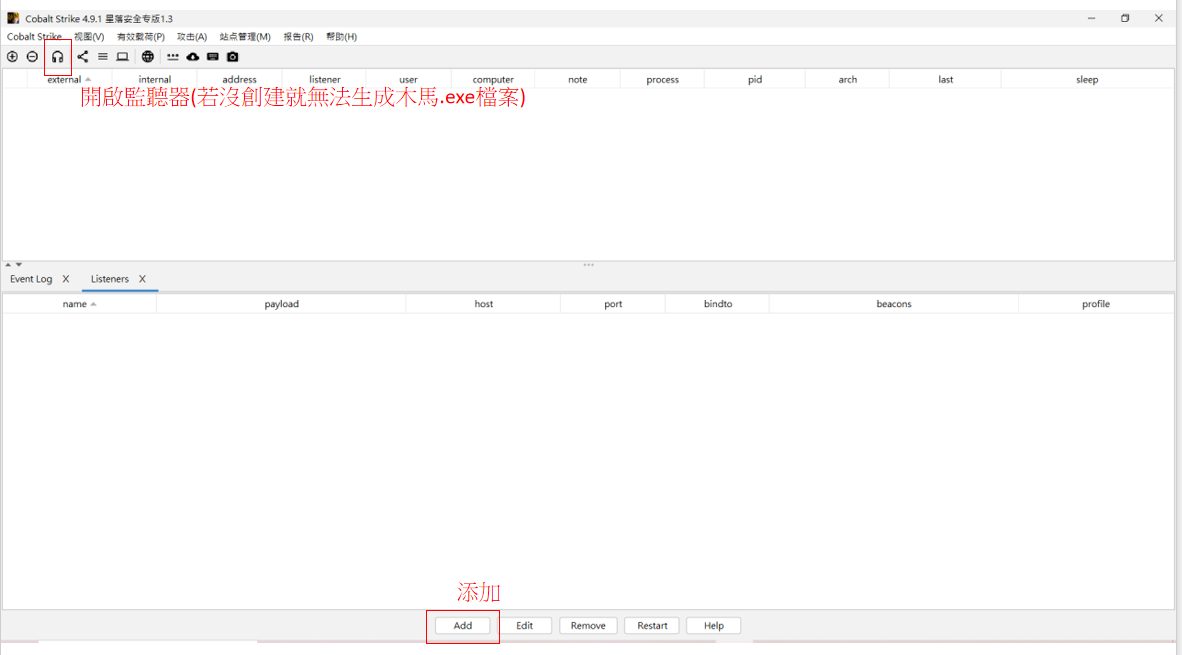This screenshot has width=1182, height=655.
Task: Open downloaded files cloud icon
Action: pos(193,57)
